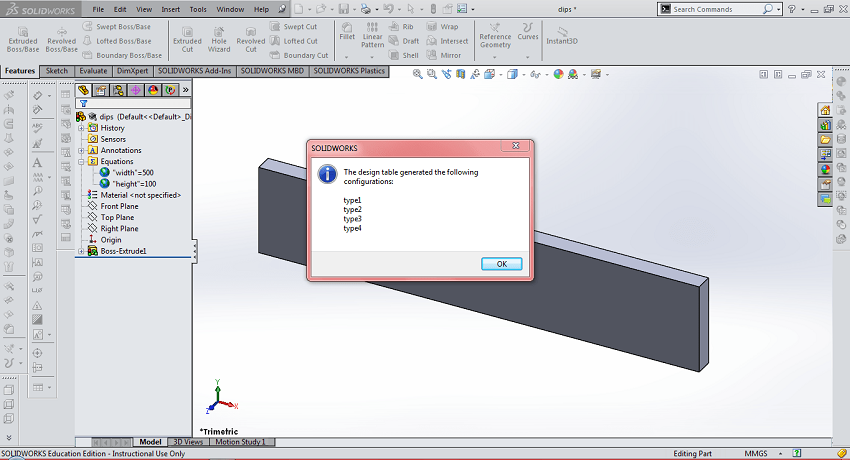Select the Fillet tool
This screenshot has height=460, width=850.
click(347, 31)
